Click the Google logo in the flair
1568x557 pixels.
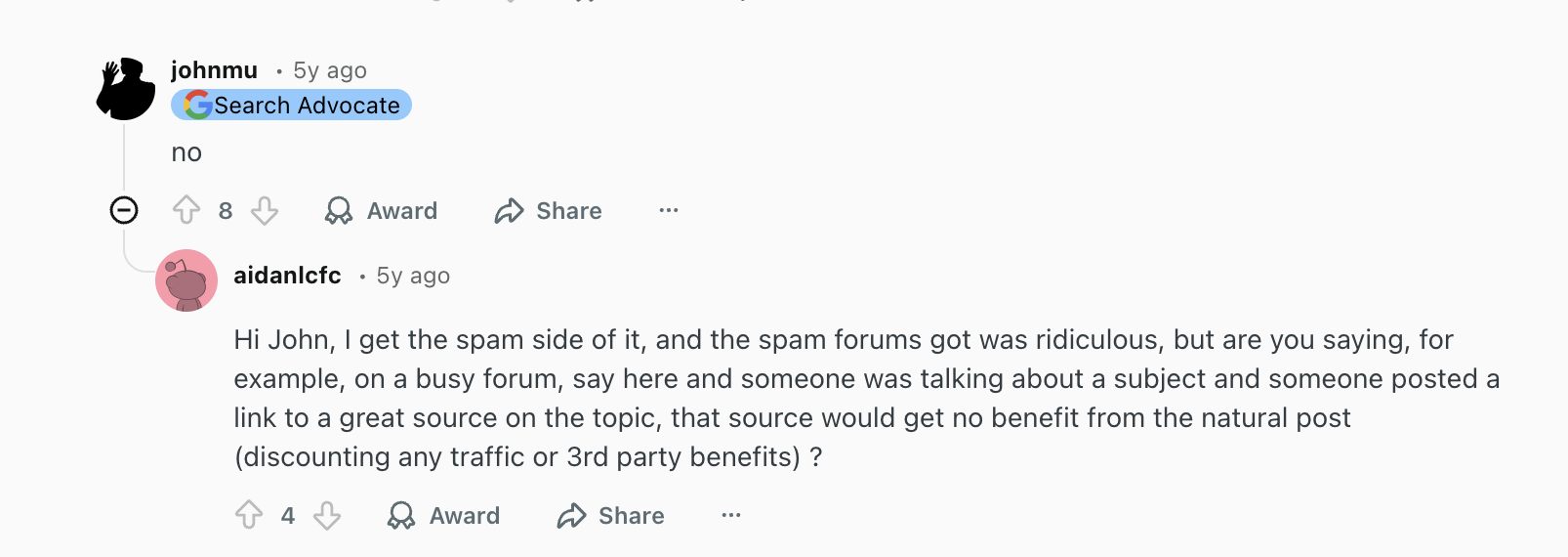pyautogui.click(x=198, y=106)
